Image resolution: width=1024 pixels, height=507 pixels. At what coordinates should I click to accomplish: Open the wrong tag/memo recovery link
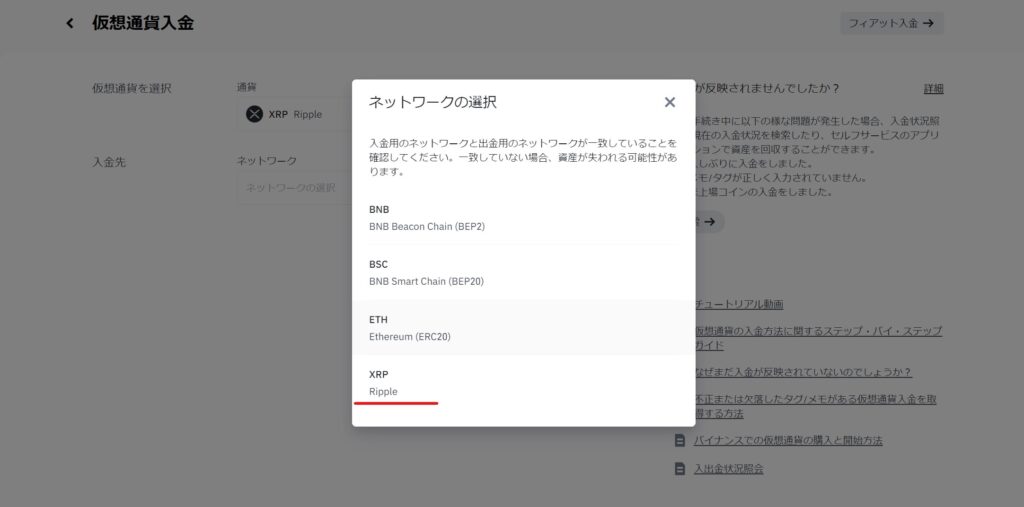coord(815,406)
